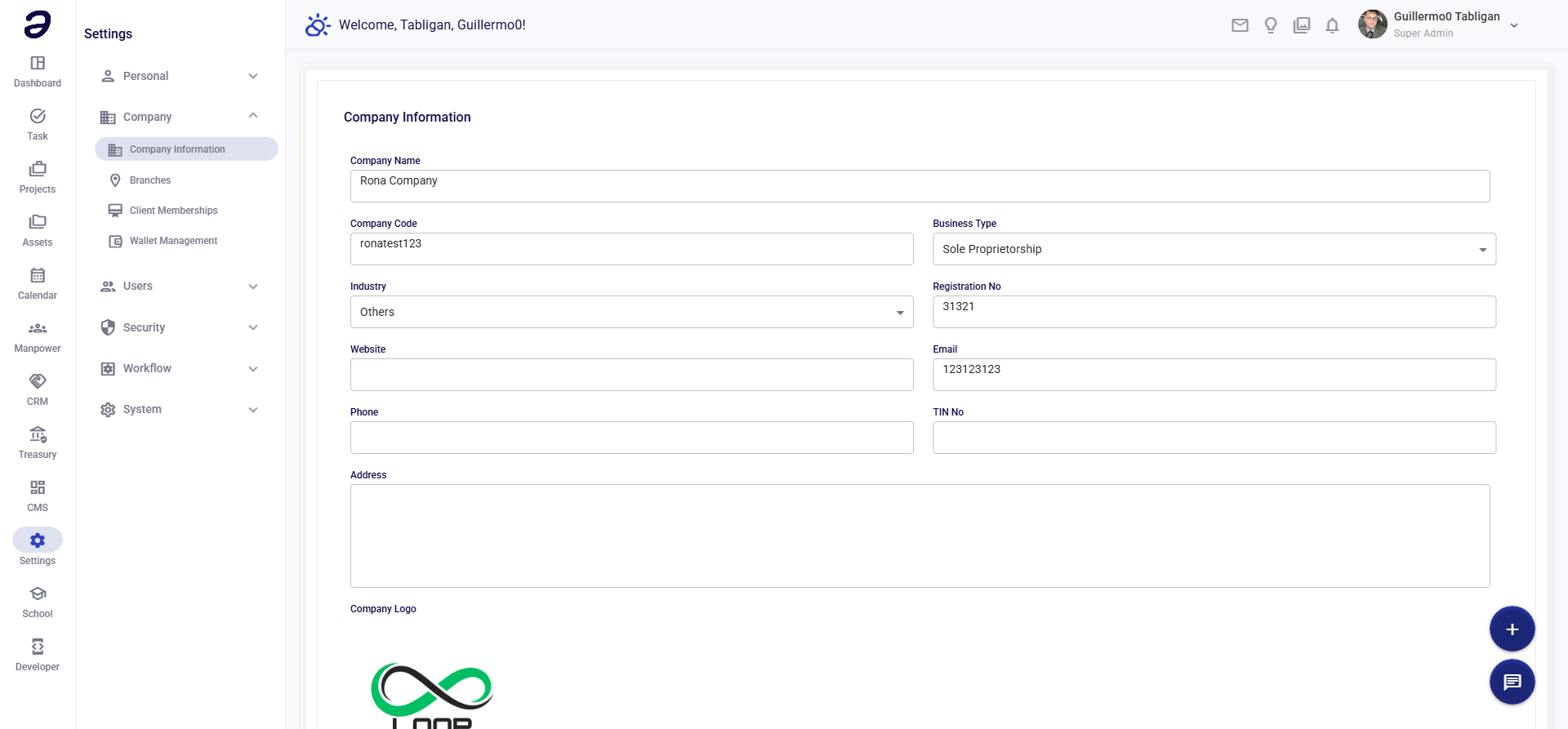
Task: Click the Guillermo0 Tabligan user name
Action: pyautogui.click(x=1446, y=16)
